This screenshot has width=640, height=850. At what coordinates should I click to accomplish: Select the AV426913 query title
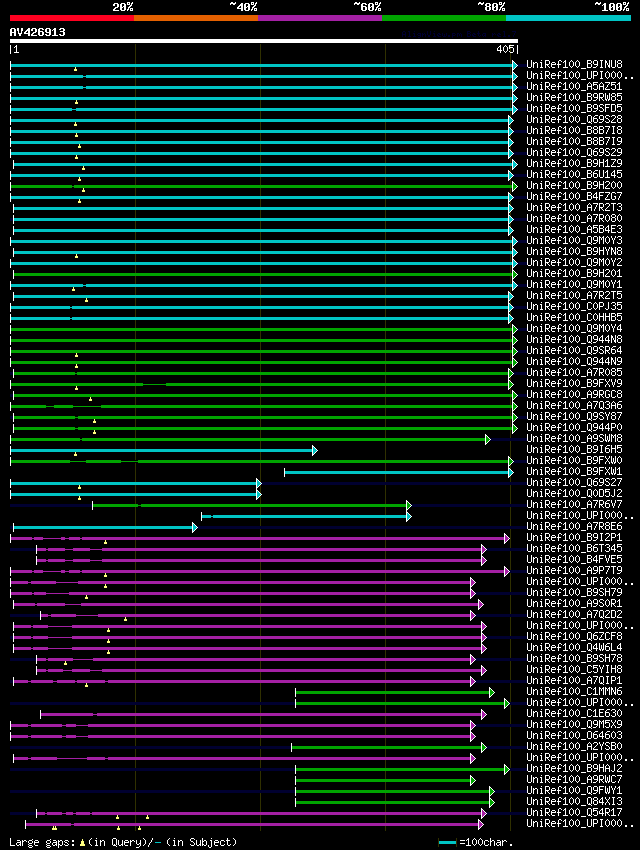pyautogui.click(x=37, y=32)
